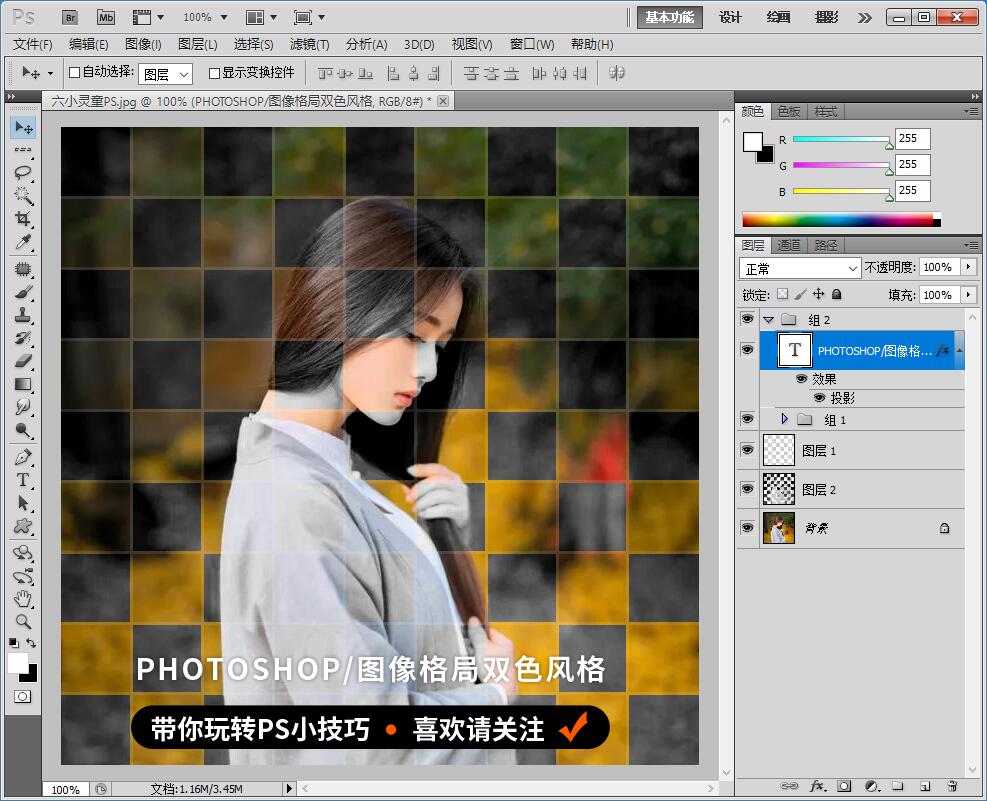Expand more workspaces chevron
987x801 pixels.
point(866,18)
